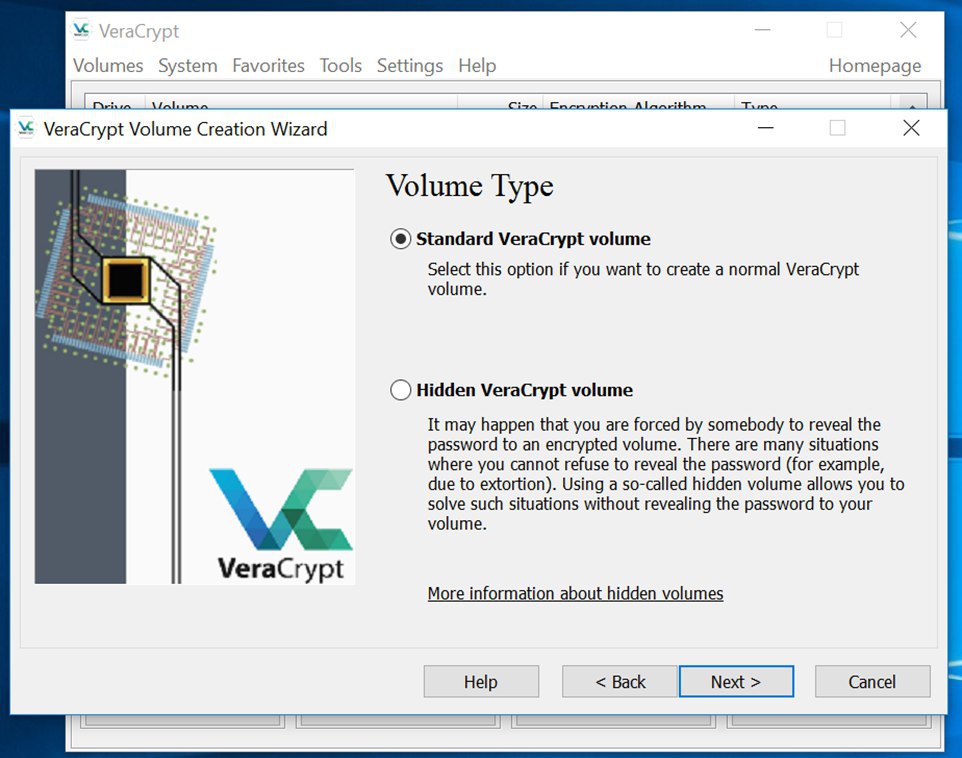Open the System menu
The image size is (962, 758).
point(187,66)
